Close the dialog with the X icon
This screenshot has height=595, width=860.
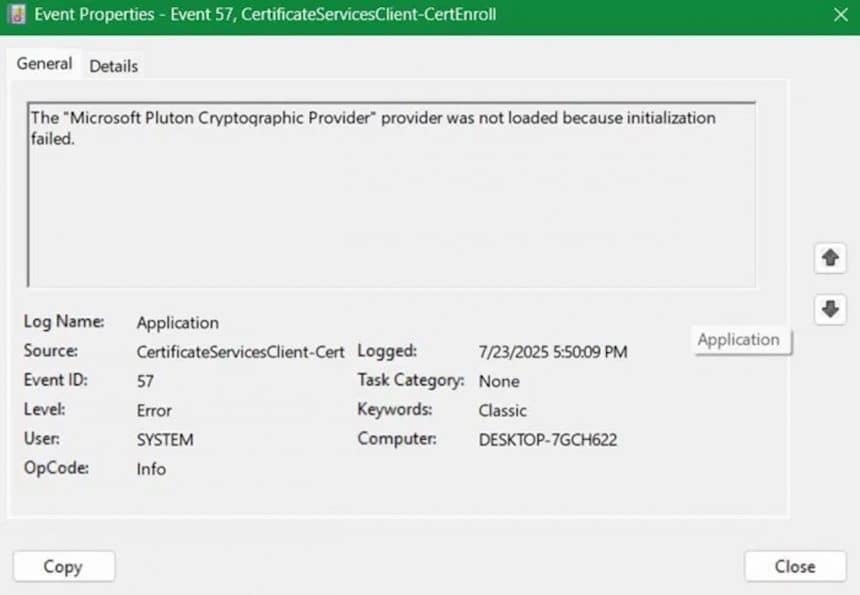840,15
